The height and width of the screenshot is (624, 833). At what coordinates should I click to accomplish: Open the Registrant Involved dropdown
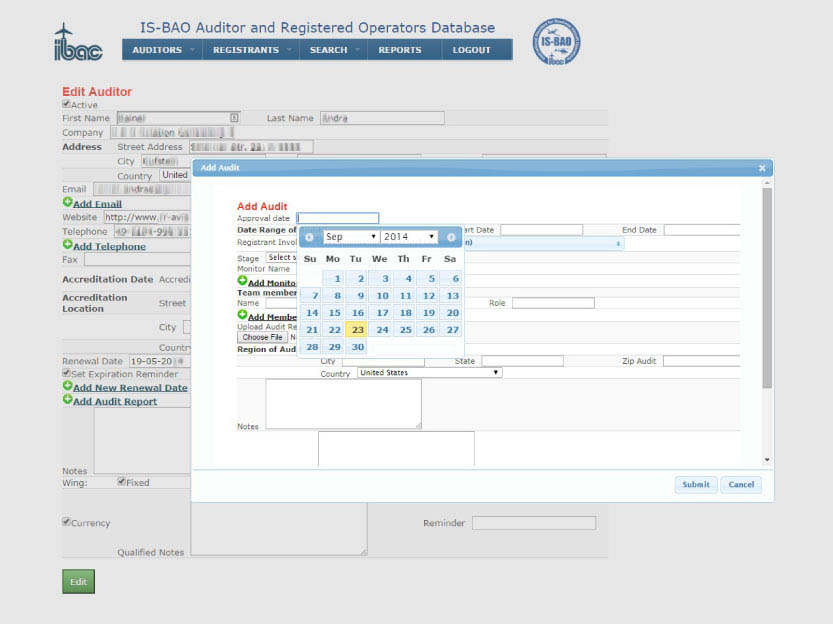[x=543, y=243]
